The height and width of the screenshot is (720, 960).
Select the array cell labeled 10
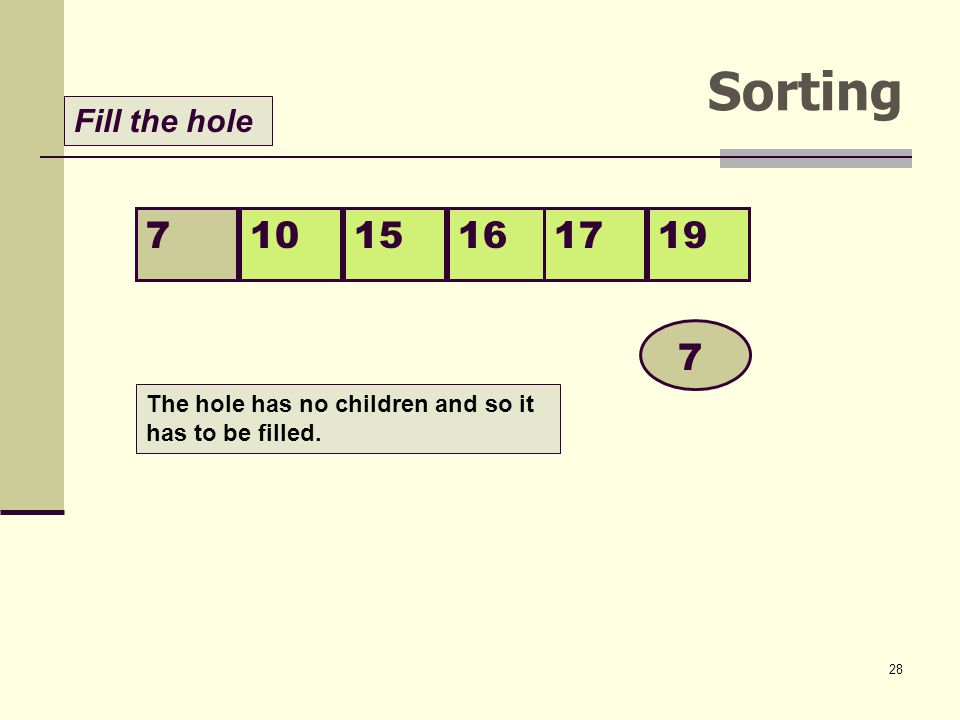pos(291,244)
